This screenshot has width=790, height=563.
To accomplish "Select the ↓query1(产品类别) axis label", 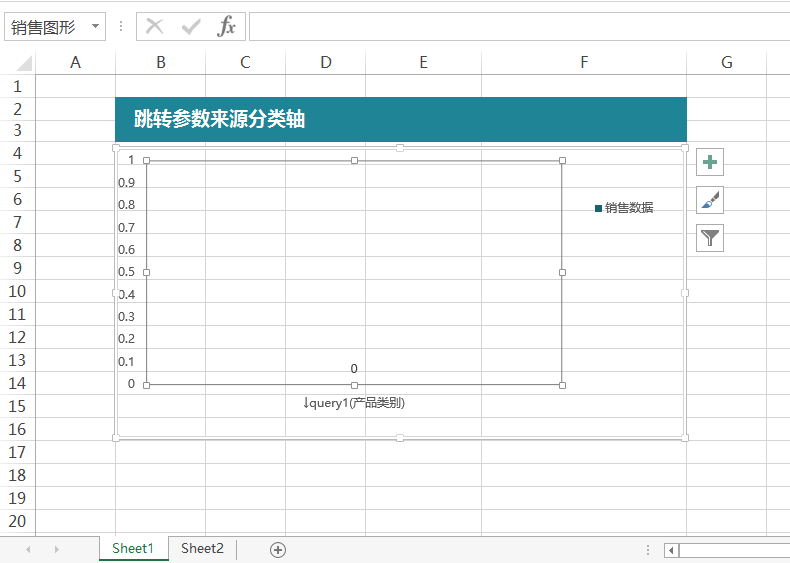I will point(354,403).
